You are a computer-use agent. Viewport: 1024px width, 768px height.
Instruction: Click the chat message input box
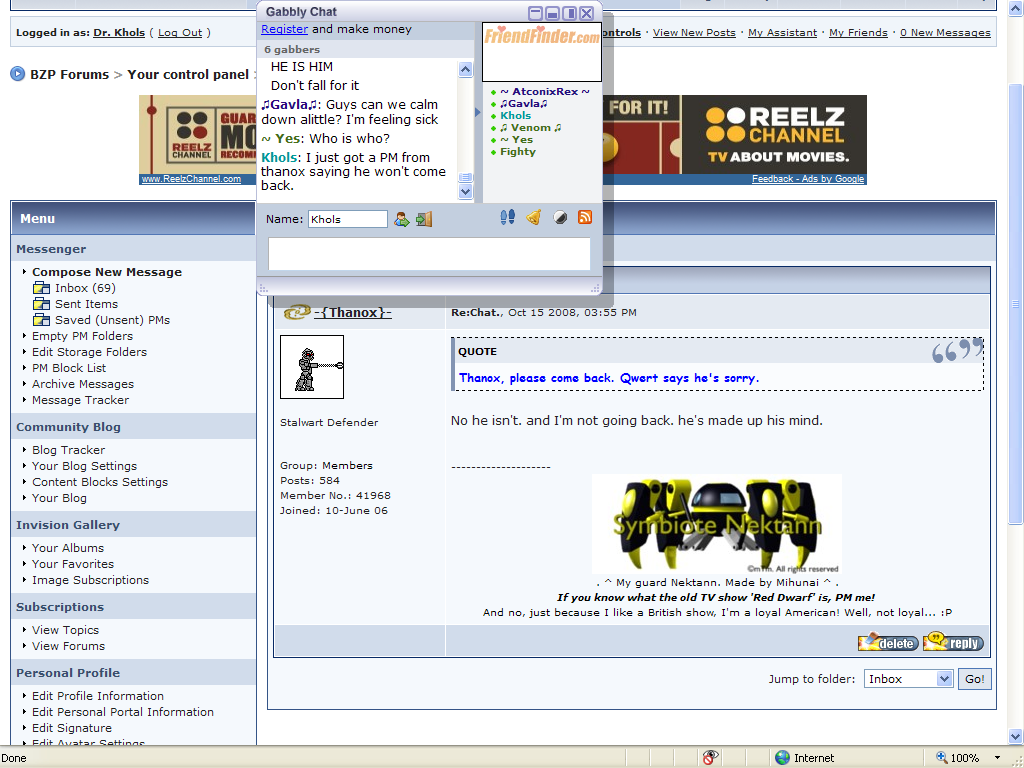click(428, 254)
